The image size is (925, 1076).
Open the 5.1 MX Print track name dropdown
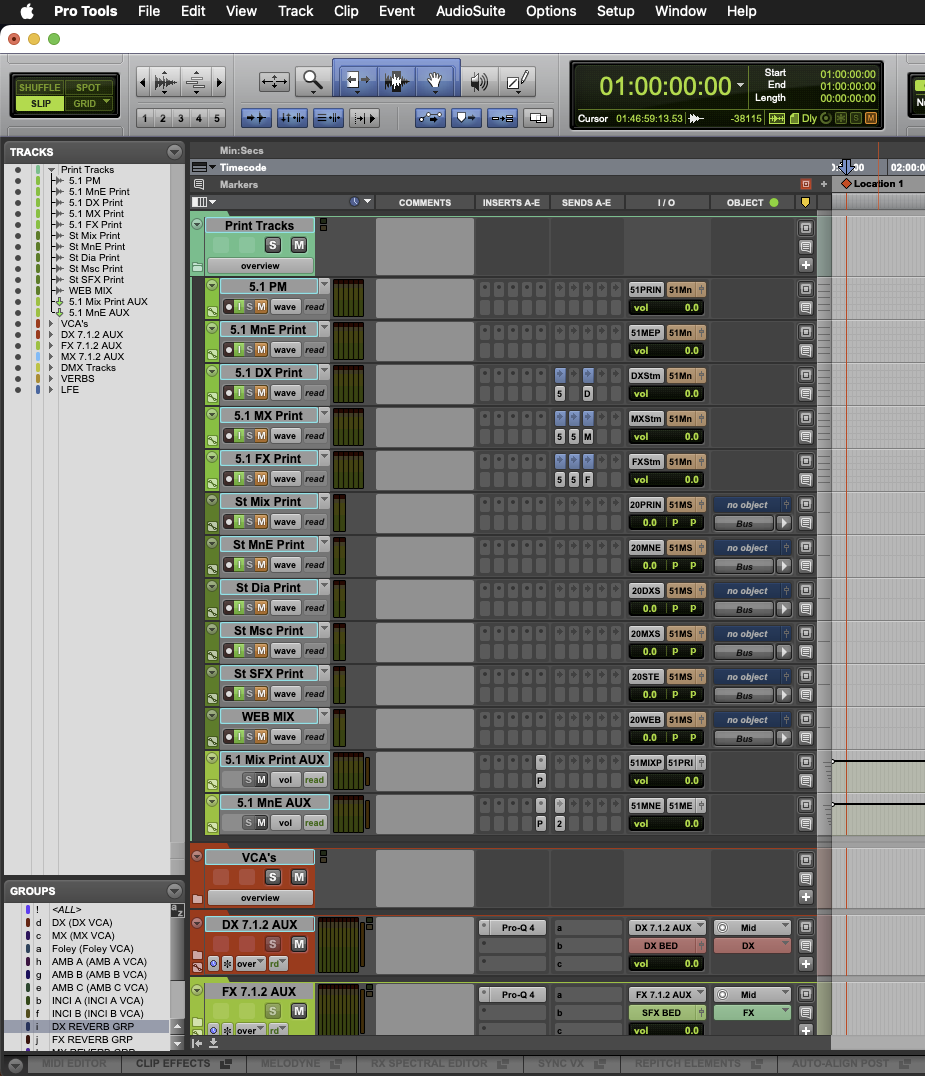(x=325, y=414)
